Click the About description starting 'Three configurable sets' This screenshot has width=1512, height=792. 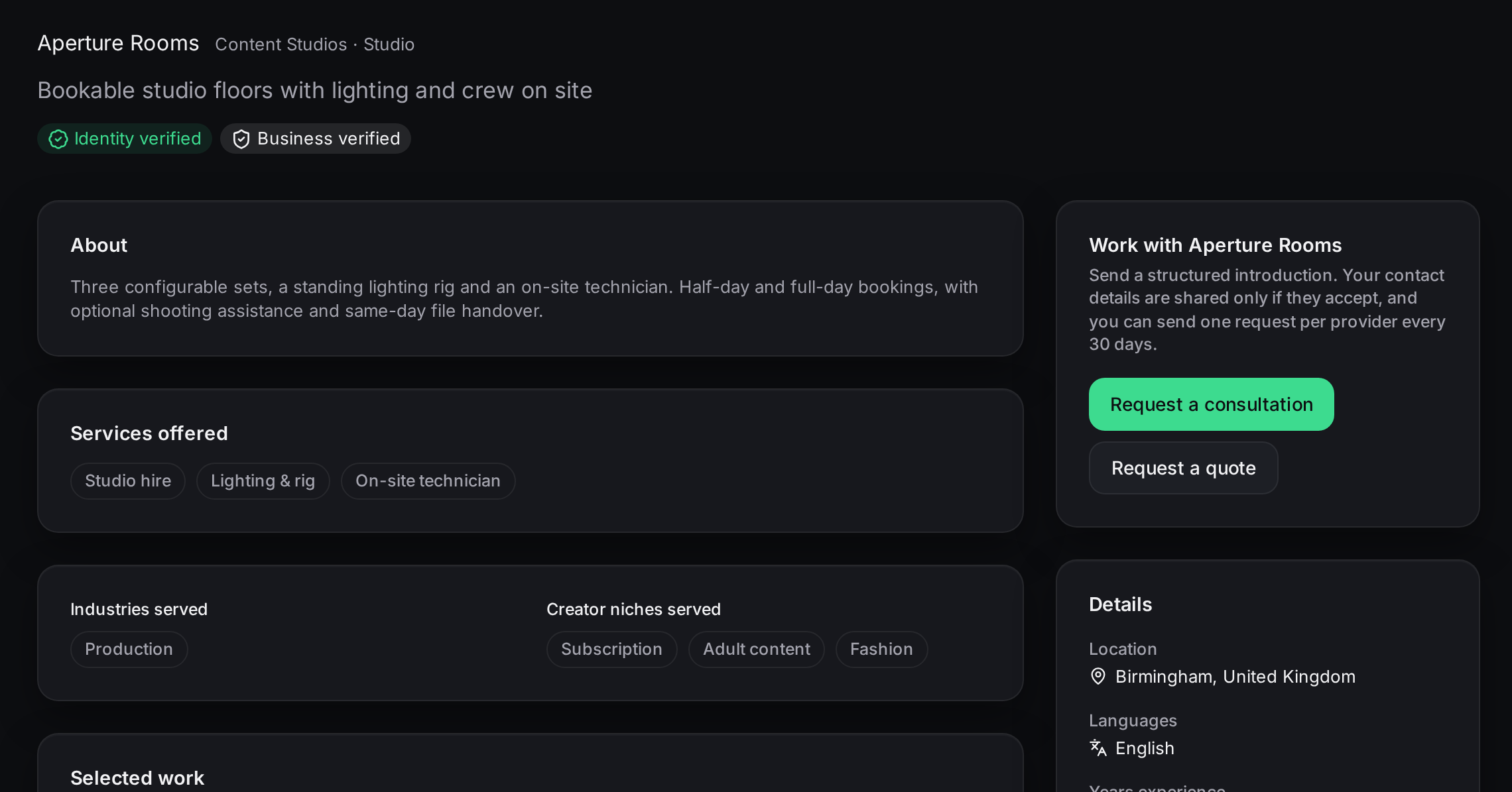pyautogui.click(x=524, y=299)
